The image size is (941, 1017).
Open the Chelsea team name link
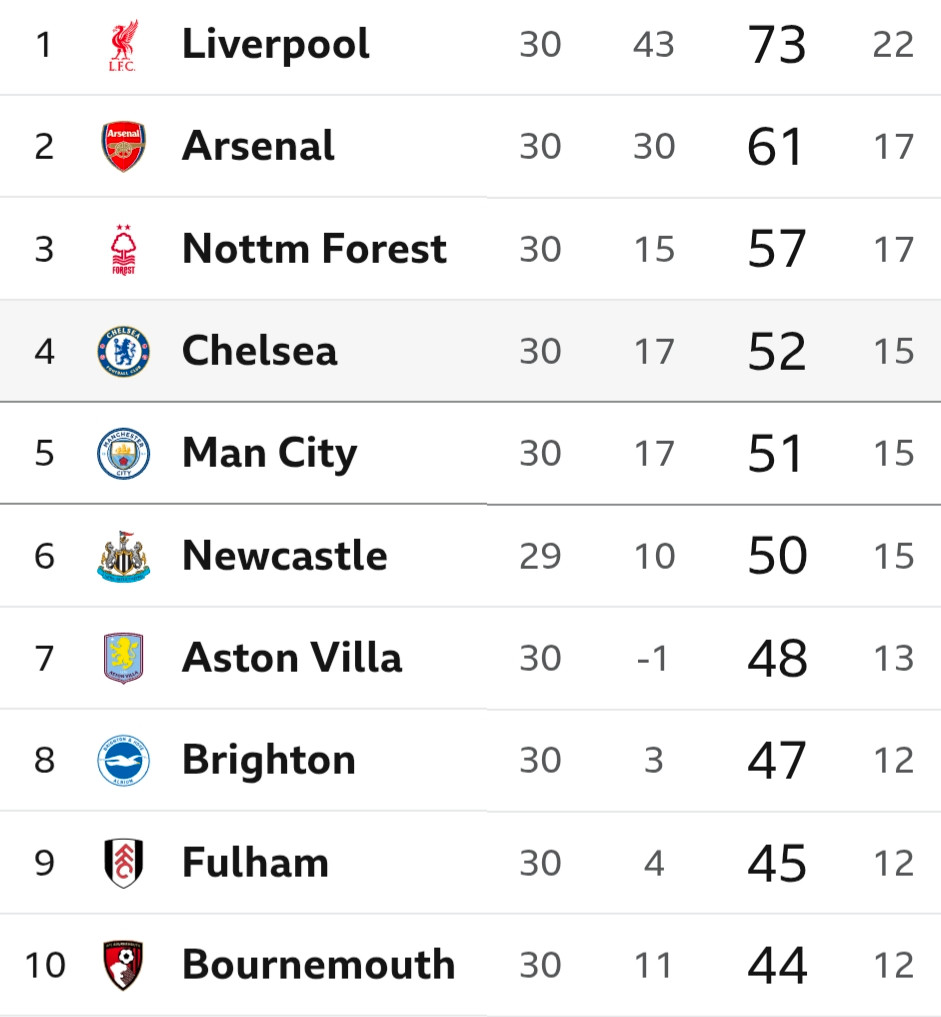(259, 351)
